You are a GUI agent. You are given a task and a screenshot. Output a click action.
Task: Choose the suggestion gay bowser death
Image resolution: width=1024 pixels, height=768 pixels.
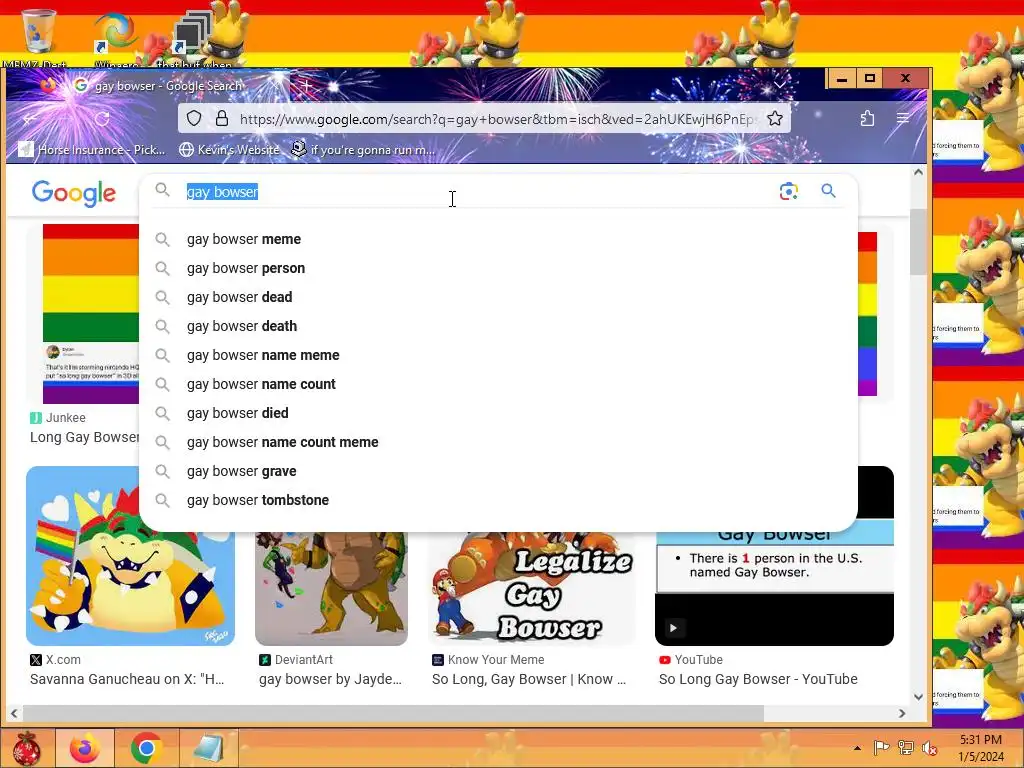pos(499,326)
